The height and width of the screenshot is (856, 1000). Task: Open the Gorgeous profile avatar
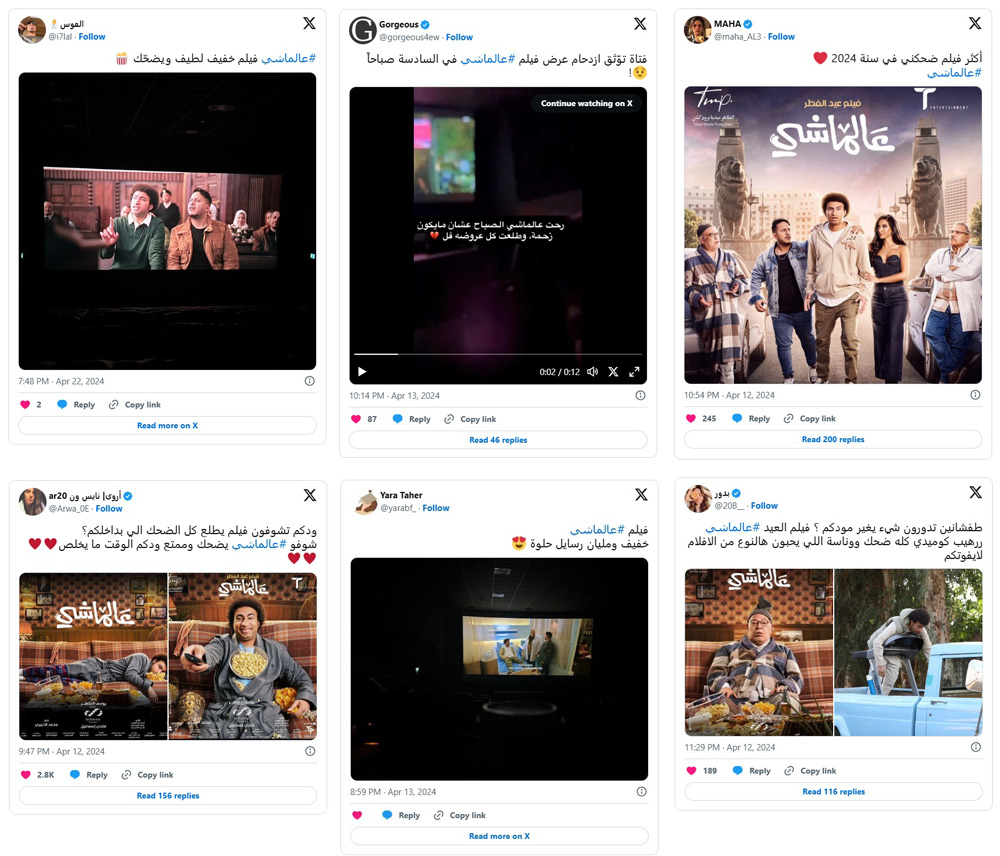(x=362, y=30)
